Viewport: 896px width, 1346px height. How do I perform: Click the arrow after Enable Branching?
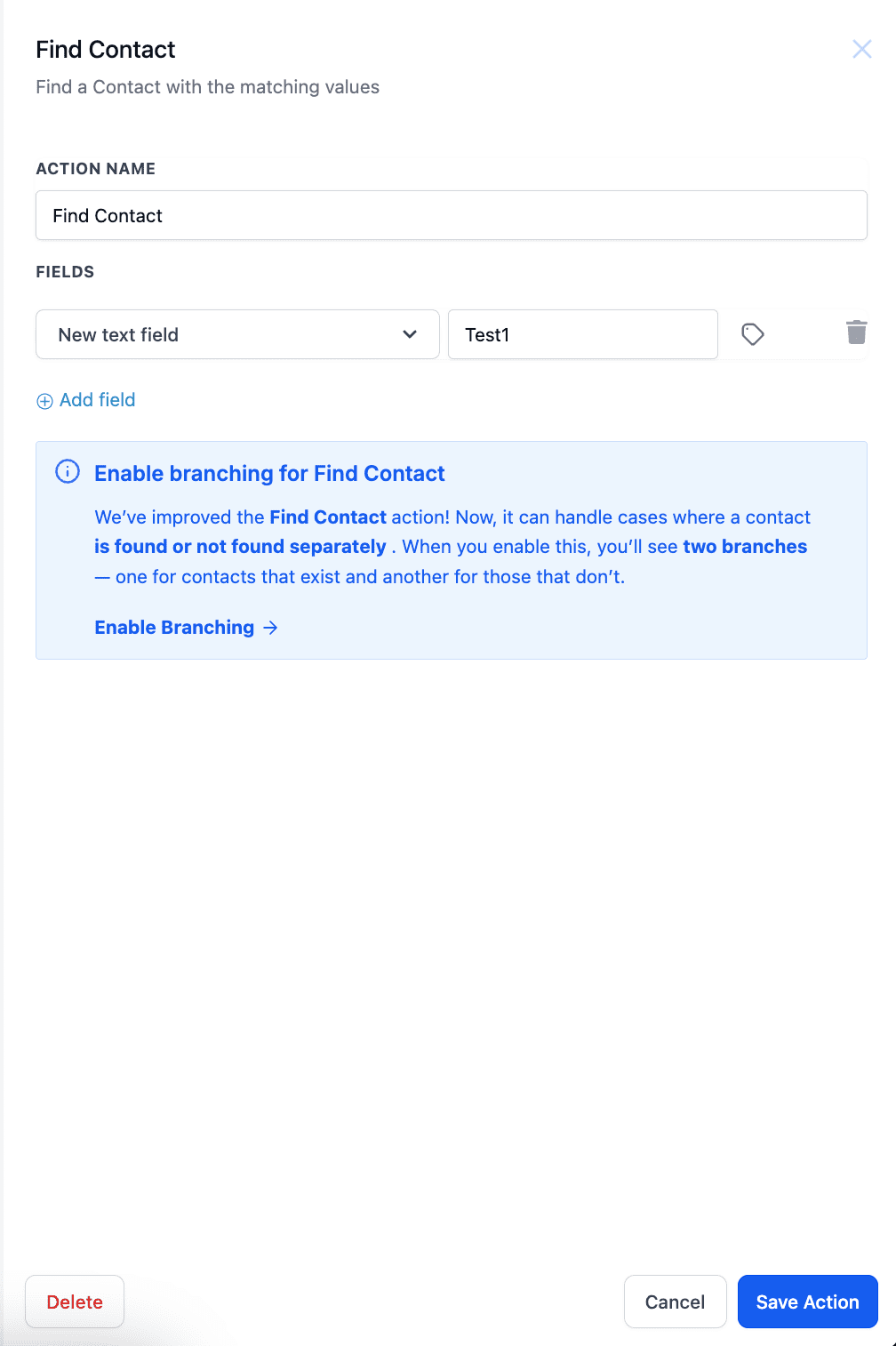coord(271,628)
